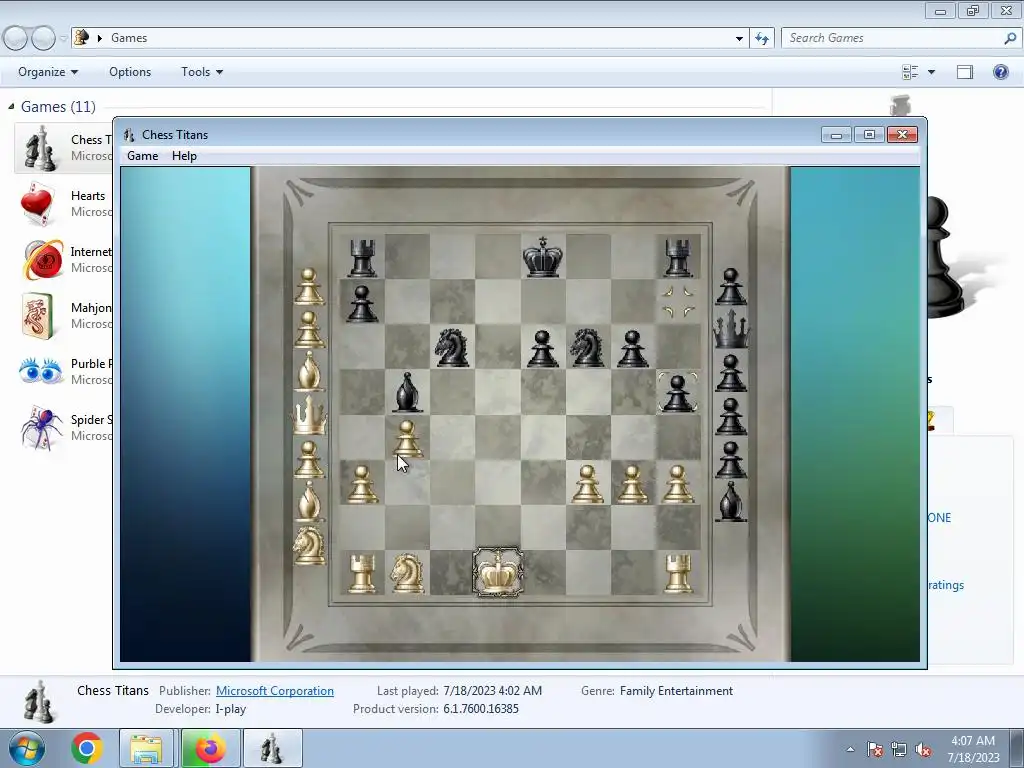Click the change view icon in Games window

pyautogui.click(x=910, y=72)
